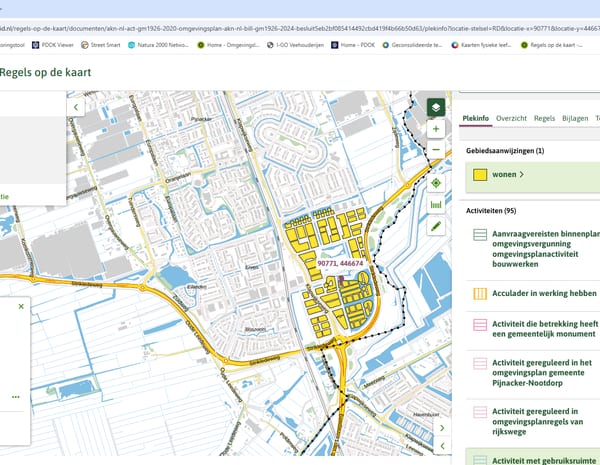600x465 pixels.
Task: Collapse the left panel with chevron
Action: (x=76, y=106)
